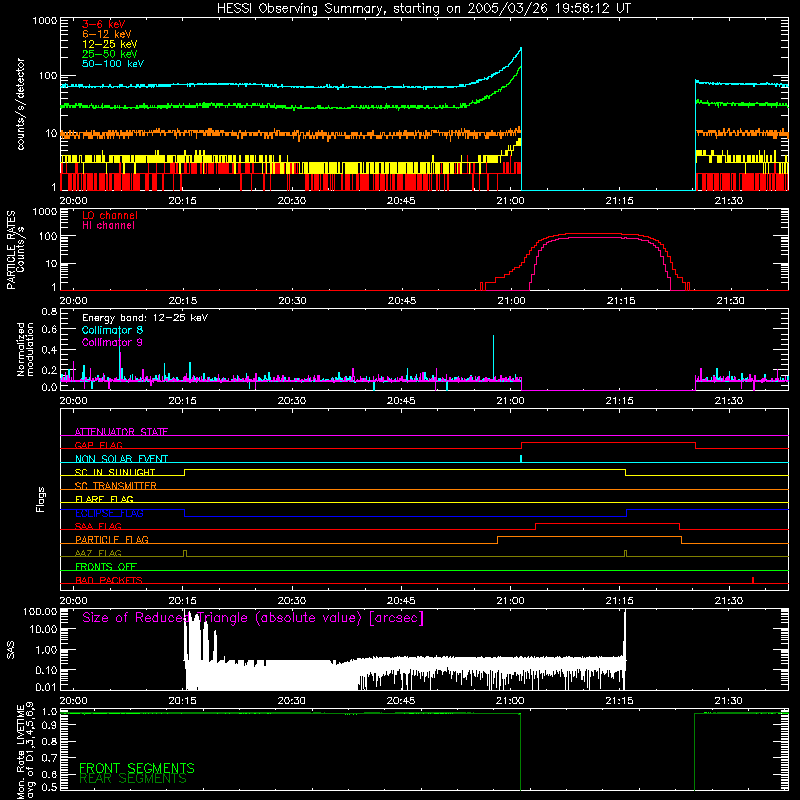Click the FRONTS OFF flag label
The height and width of the screenshot is (800, 800).
106,567
